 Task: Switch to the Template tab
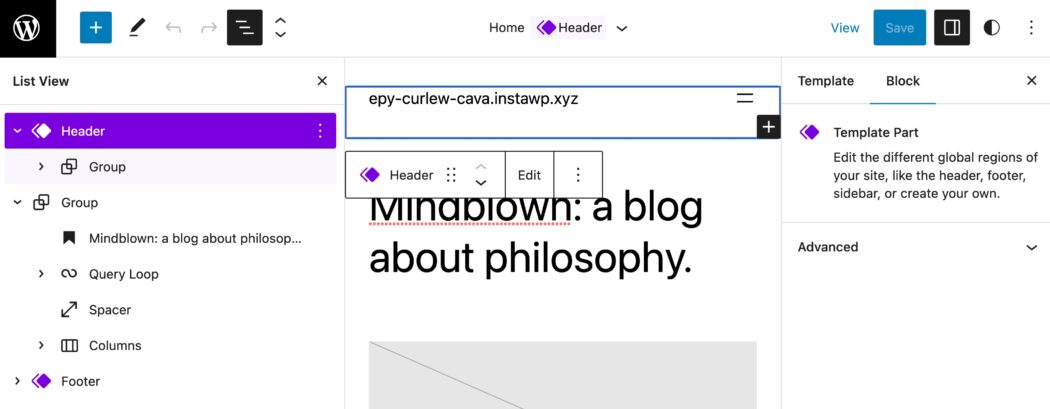click(826, 81)
